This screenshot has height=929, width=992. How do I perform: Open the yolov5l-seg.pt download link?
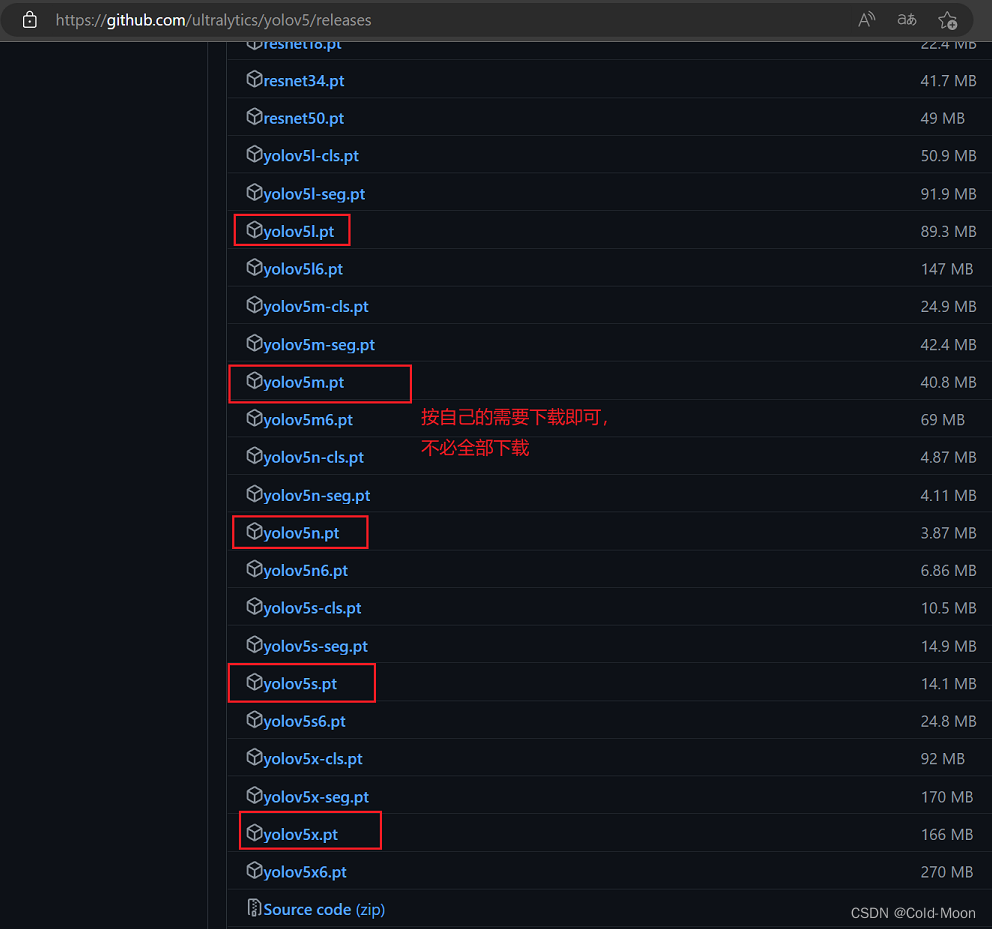point(314,194)
